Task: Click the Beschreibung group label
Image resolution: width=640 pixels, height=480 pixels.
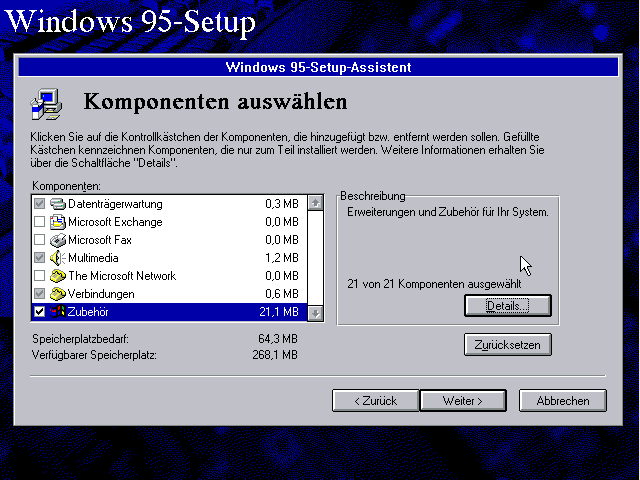Action: pyautogui.click(x=373, y=196)
